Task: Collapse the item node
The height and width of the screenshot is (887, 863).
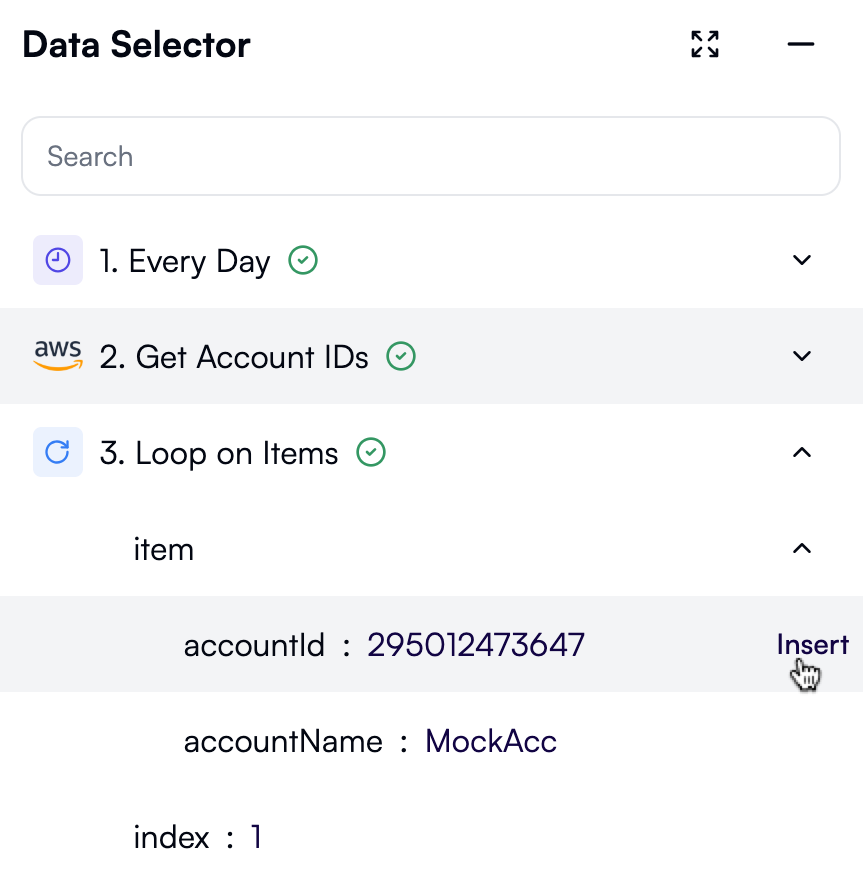Action: click(x=801, y=548)
